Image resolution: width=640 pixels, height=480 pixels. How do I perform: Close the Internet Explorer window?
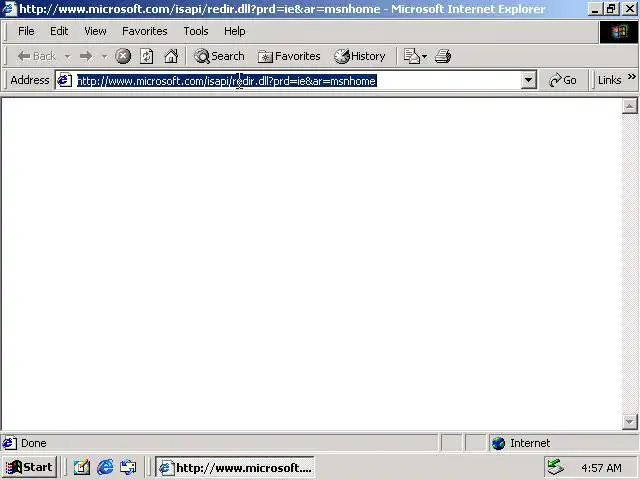coord(630,9)
